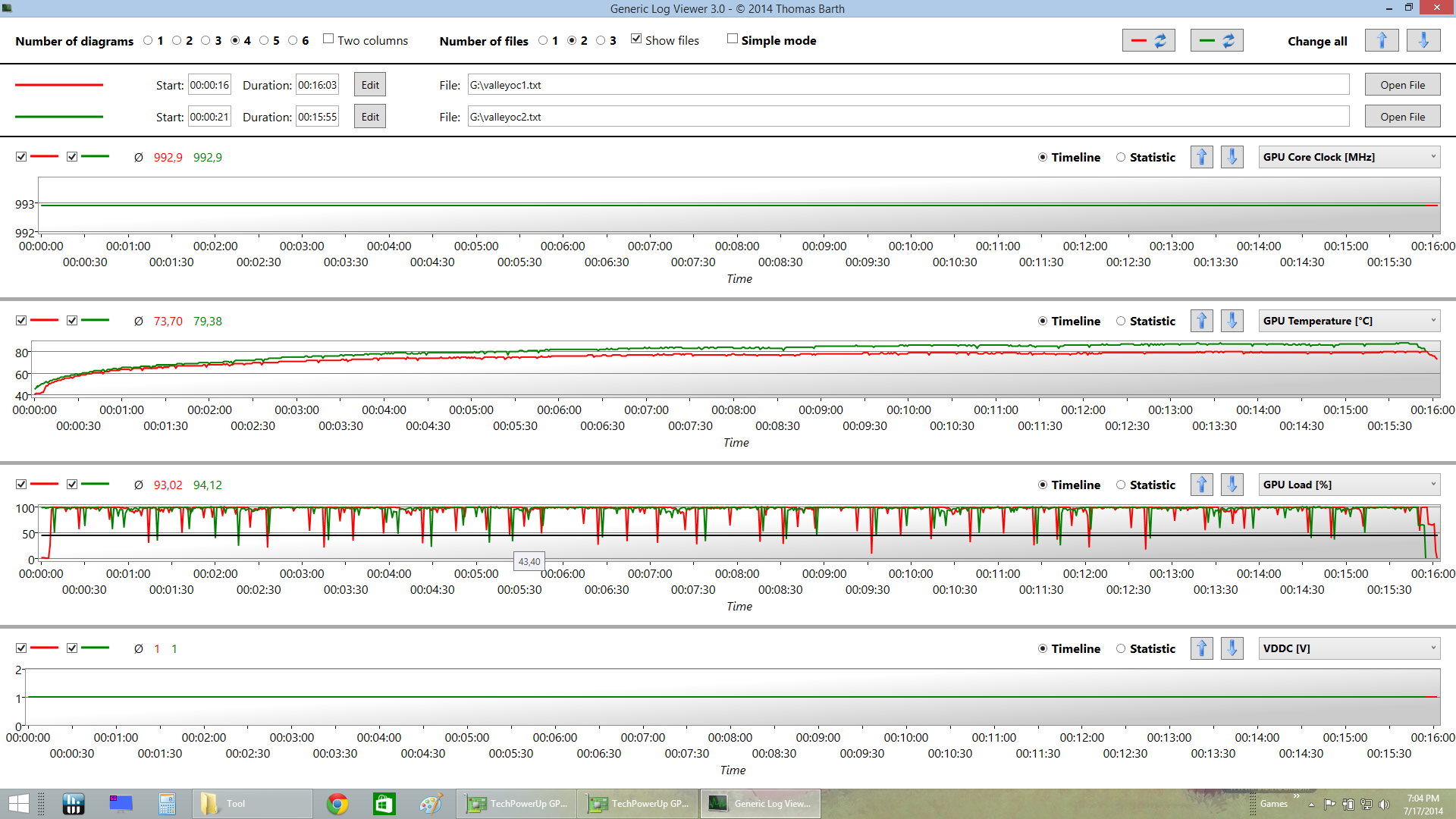The image size is (1456, 819).
Task: Open Windows Start button
Action: 18,804
